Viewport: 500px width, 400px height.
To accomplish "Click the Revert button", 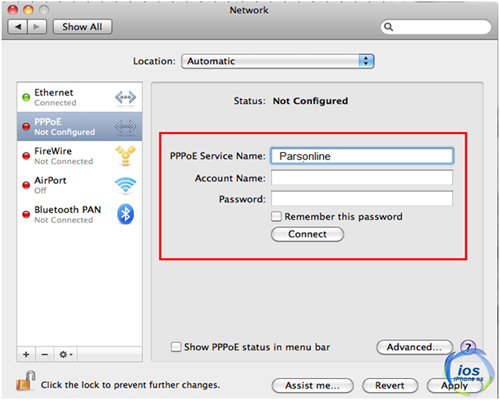I will (390, 386).
